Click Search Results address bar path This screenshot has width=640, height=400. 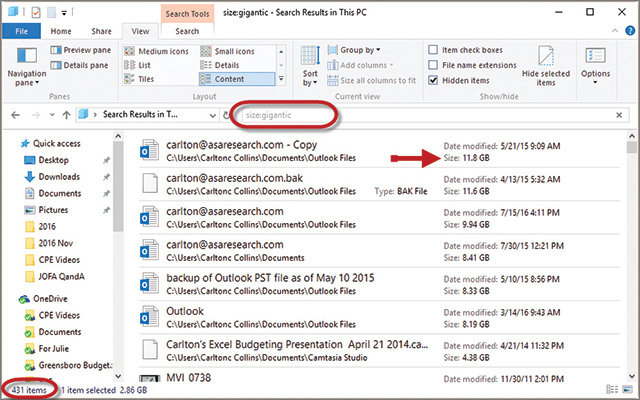[x=140, y=115]
